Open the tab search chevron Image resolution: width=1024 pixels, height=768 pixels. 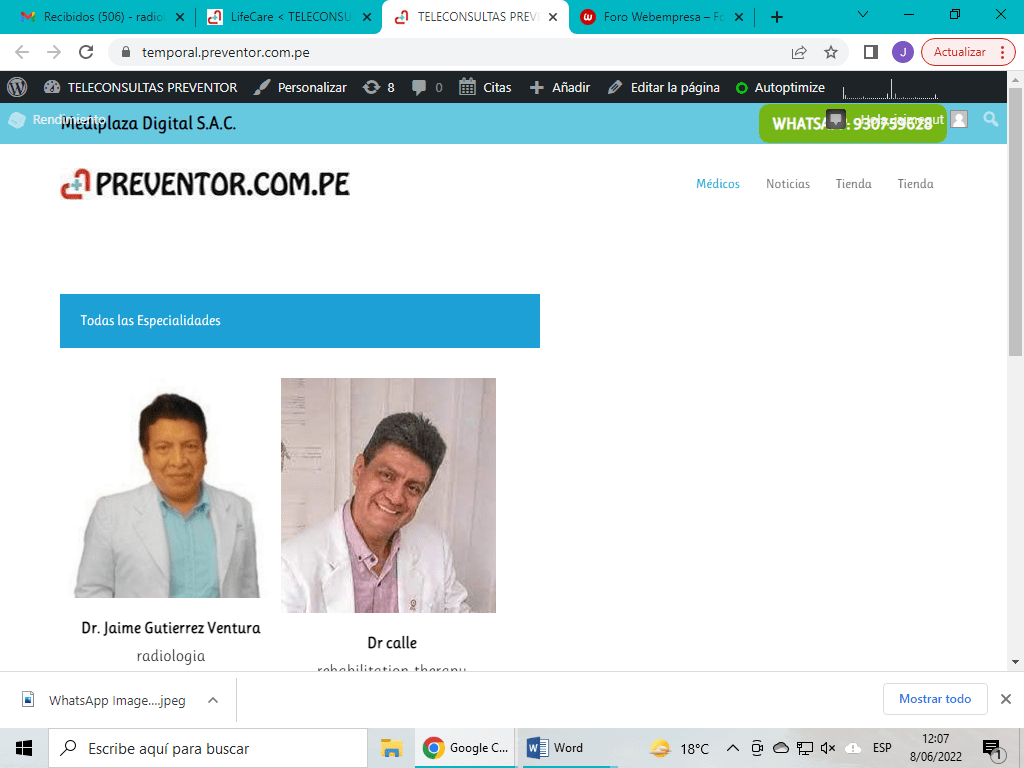coord(863,14)
